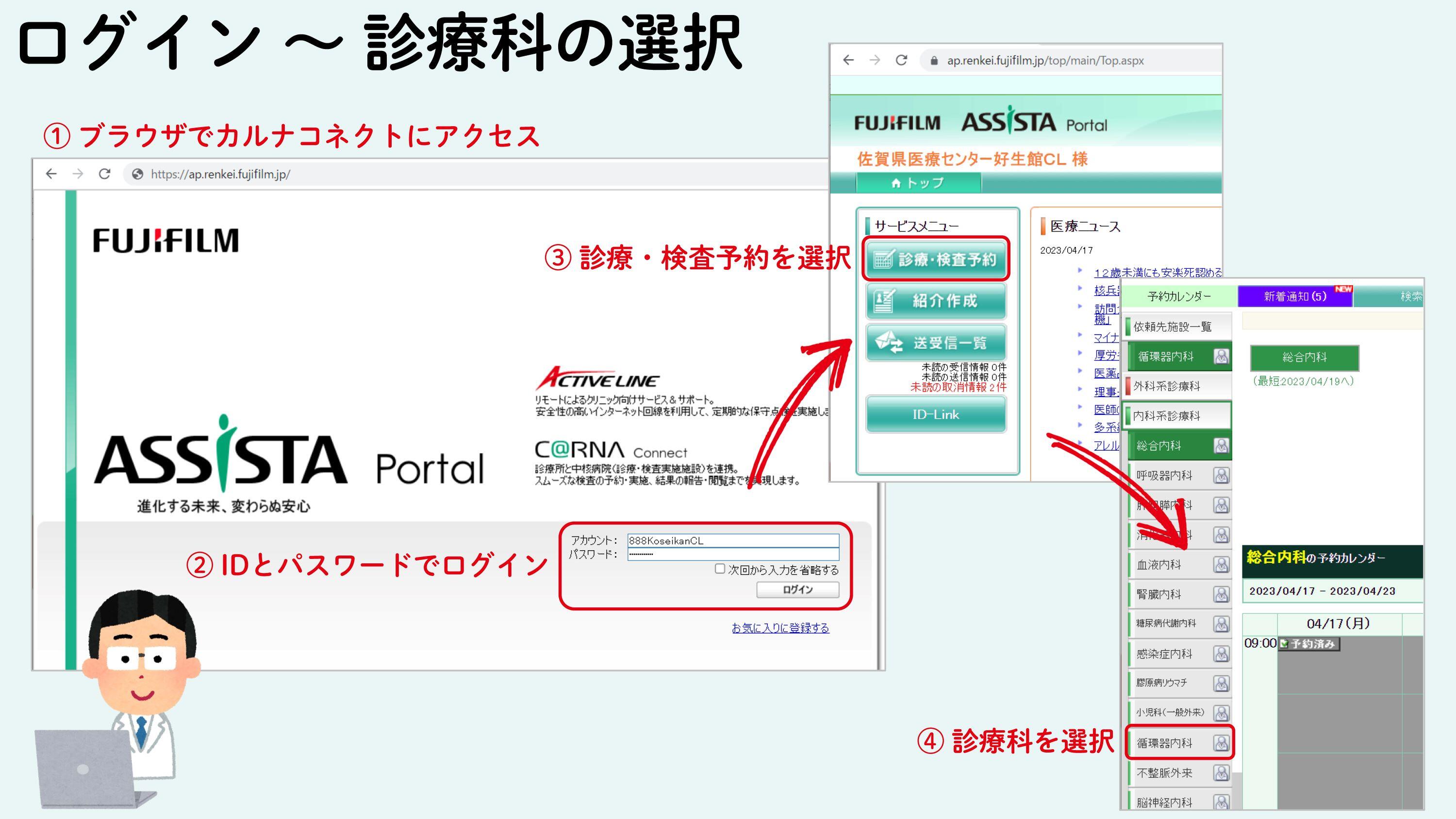Click the 佐賀県医療センター好生館CL 様 name
Image resolution: width=1456 pixels, height=819 pixels.
click(972, 160)
